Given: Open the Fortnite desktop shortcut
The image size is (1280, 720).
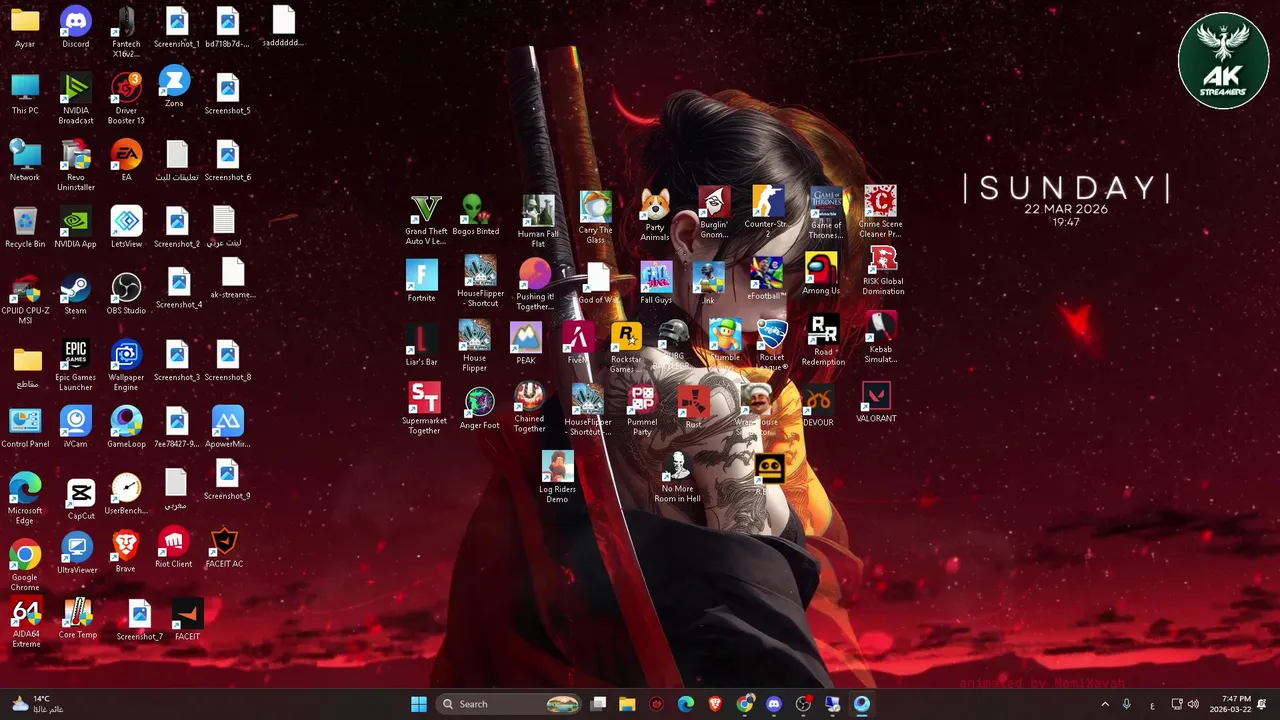Looking at the screenshot, I should pos(421,281).
